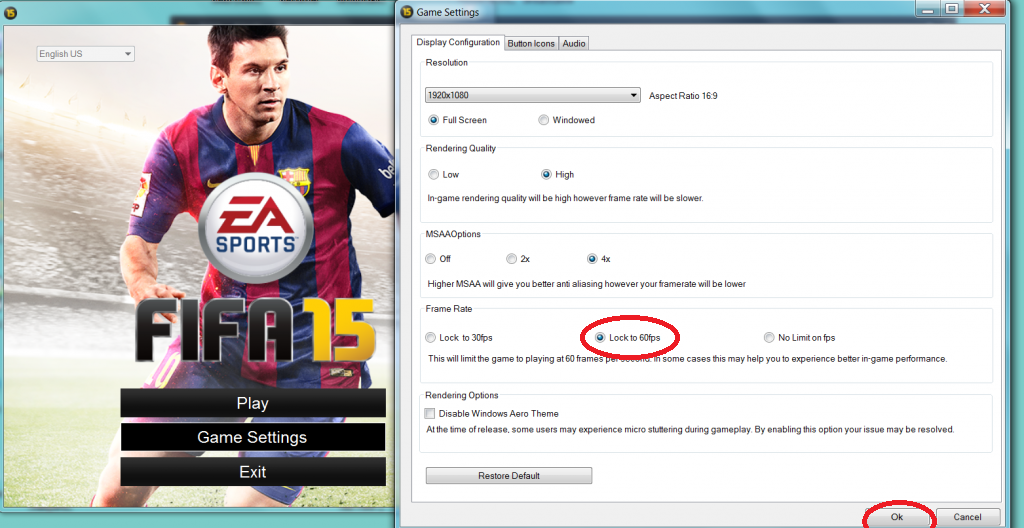Select the Display Configuration tab

458,42
